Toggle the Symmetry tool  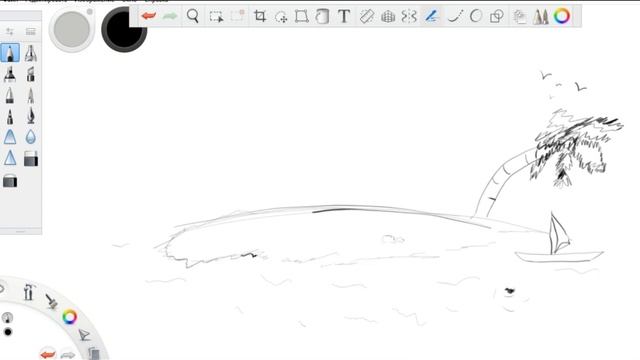(409, 16)
